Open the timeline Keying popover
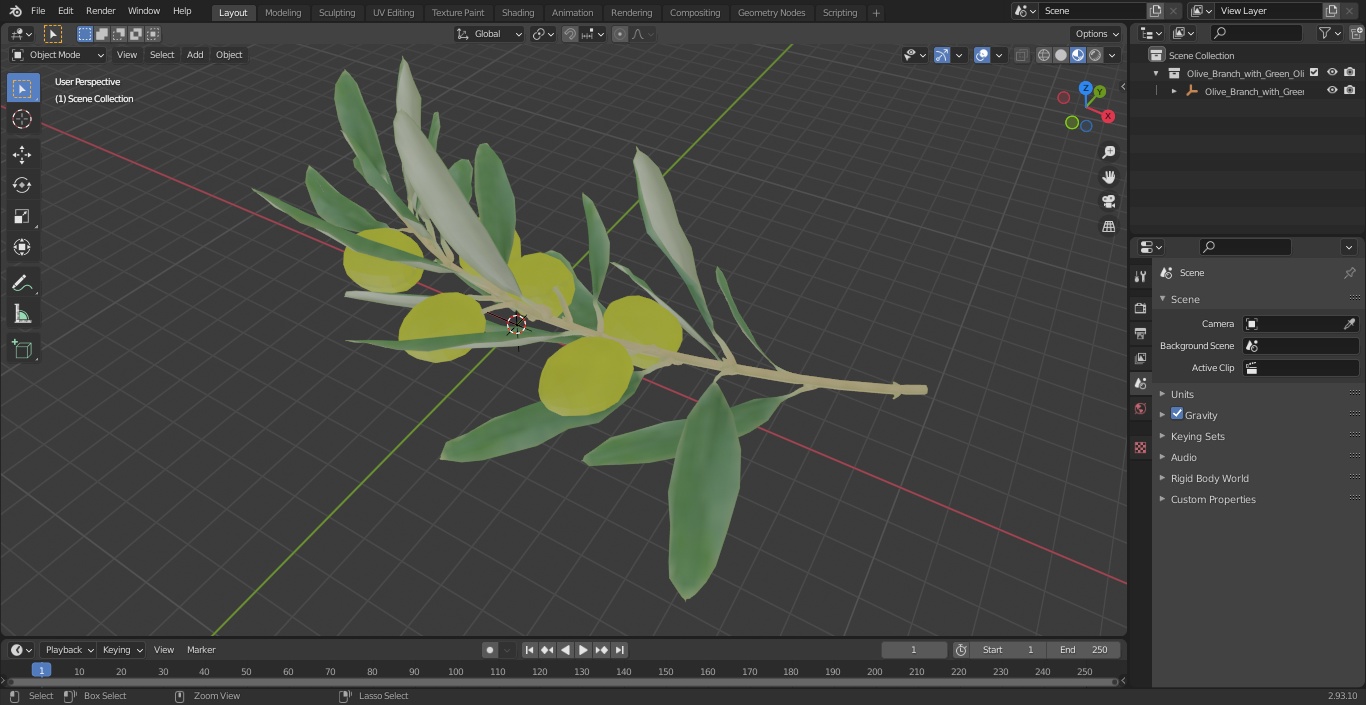This screenshot has width=1366, height=705. pyautogui.click(x=121, y=650)
